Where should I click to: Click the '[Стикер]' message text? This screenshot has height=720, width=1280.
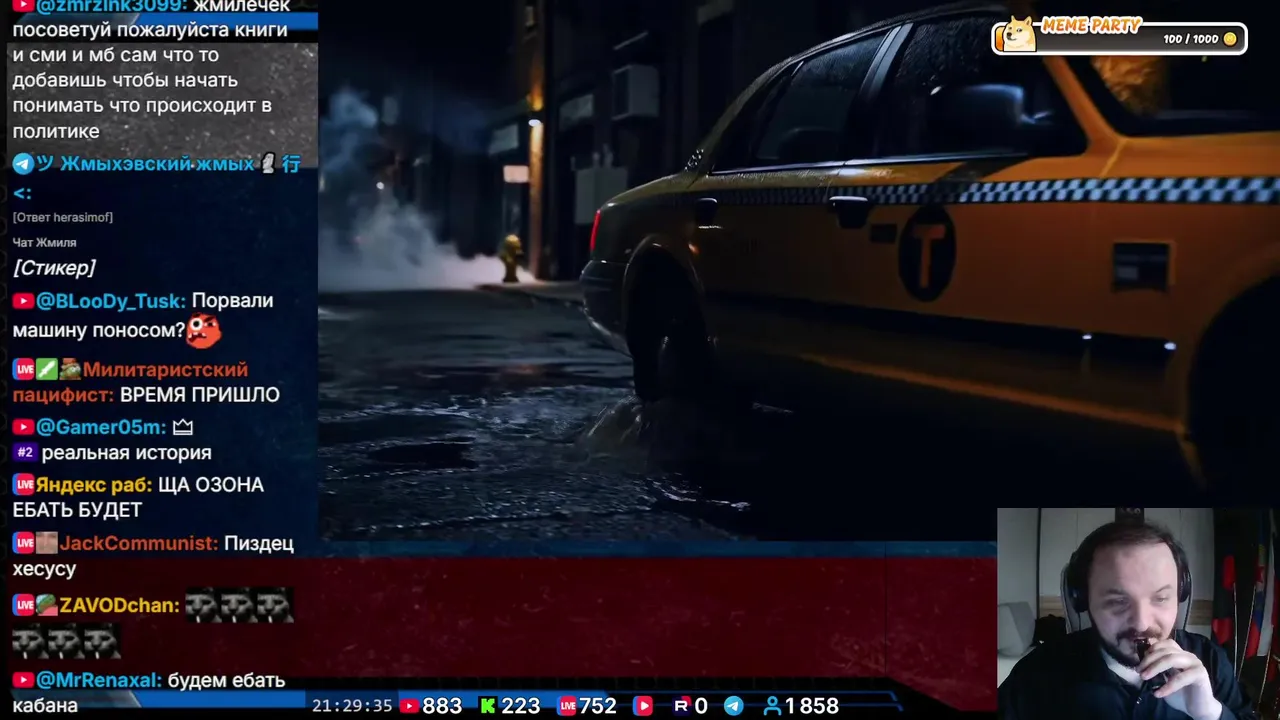click(54, 268)
